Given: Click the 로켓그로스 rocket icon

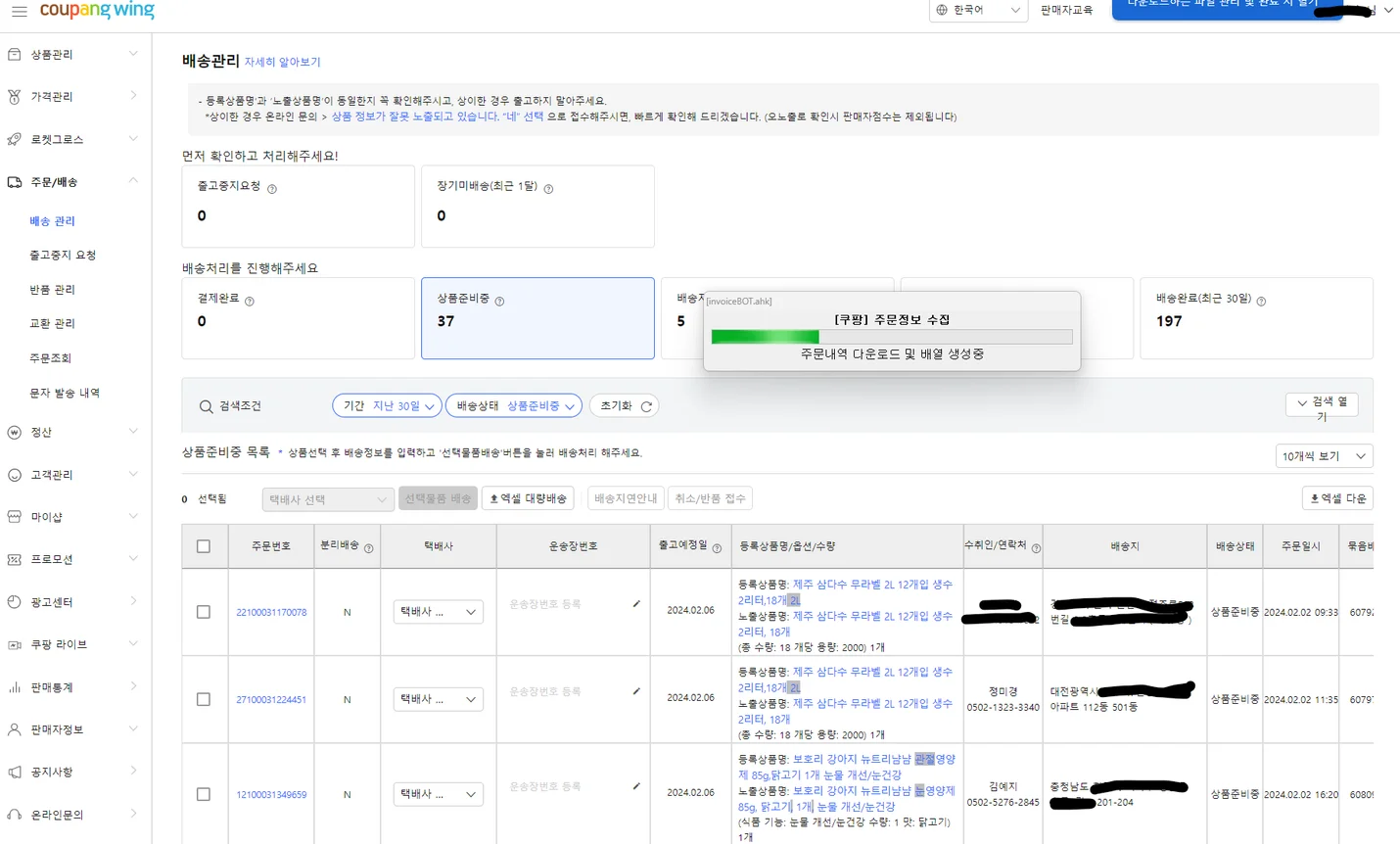Looking at the screenshot, I should (15, 139).
